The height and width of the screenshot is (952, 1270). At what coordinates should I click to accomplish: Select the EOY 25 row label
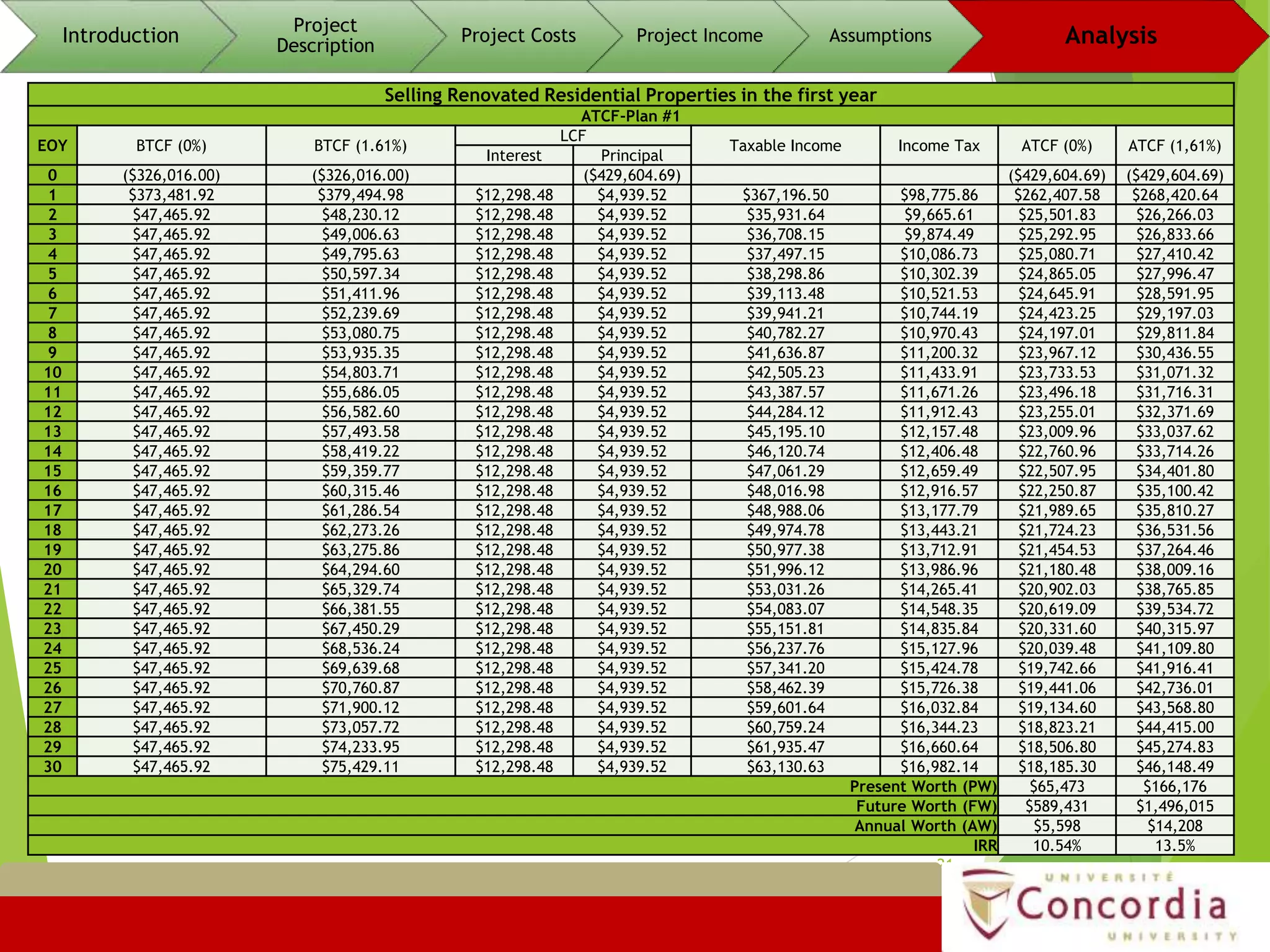53,668
